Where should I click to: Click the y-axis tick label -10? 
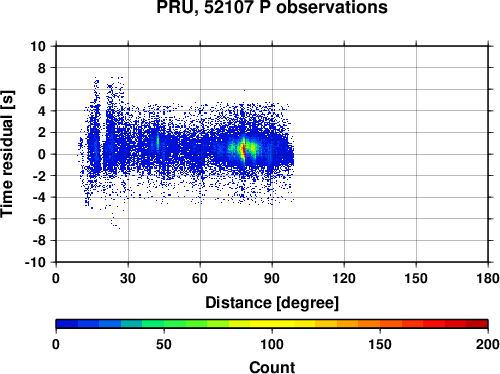pos(35,262)
